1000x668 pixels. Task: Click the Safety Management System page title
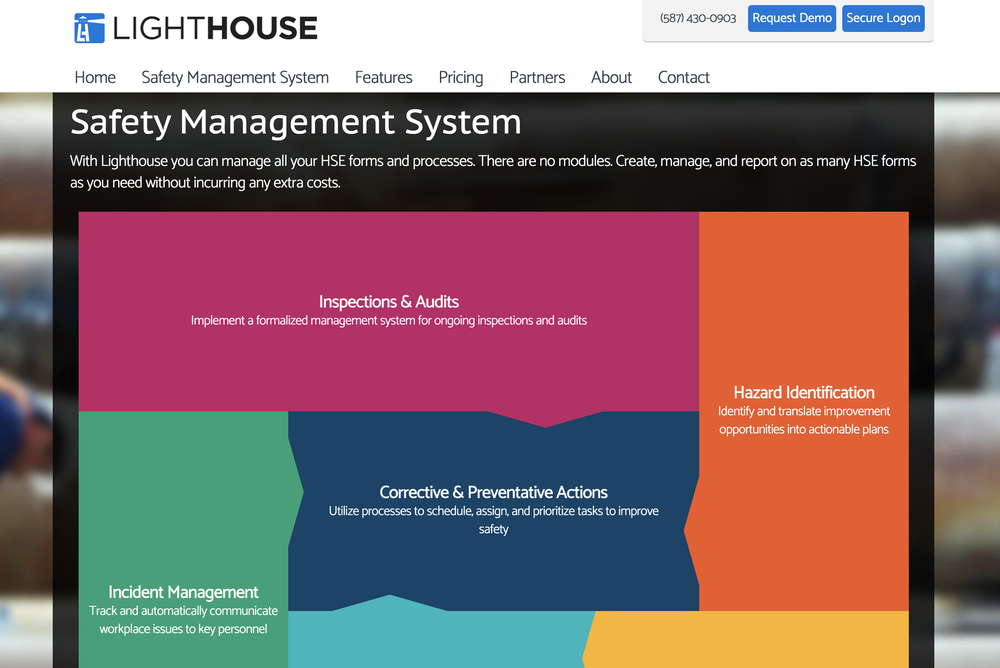coord(295,122)
